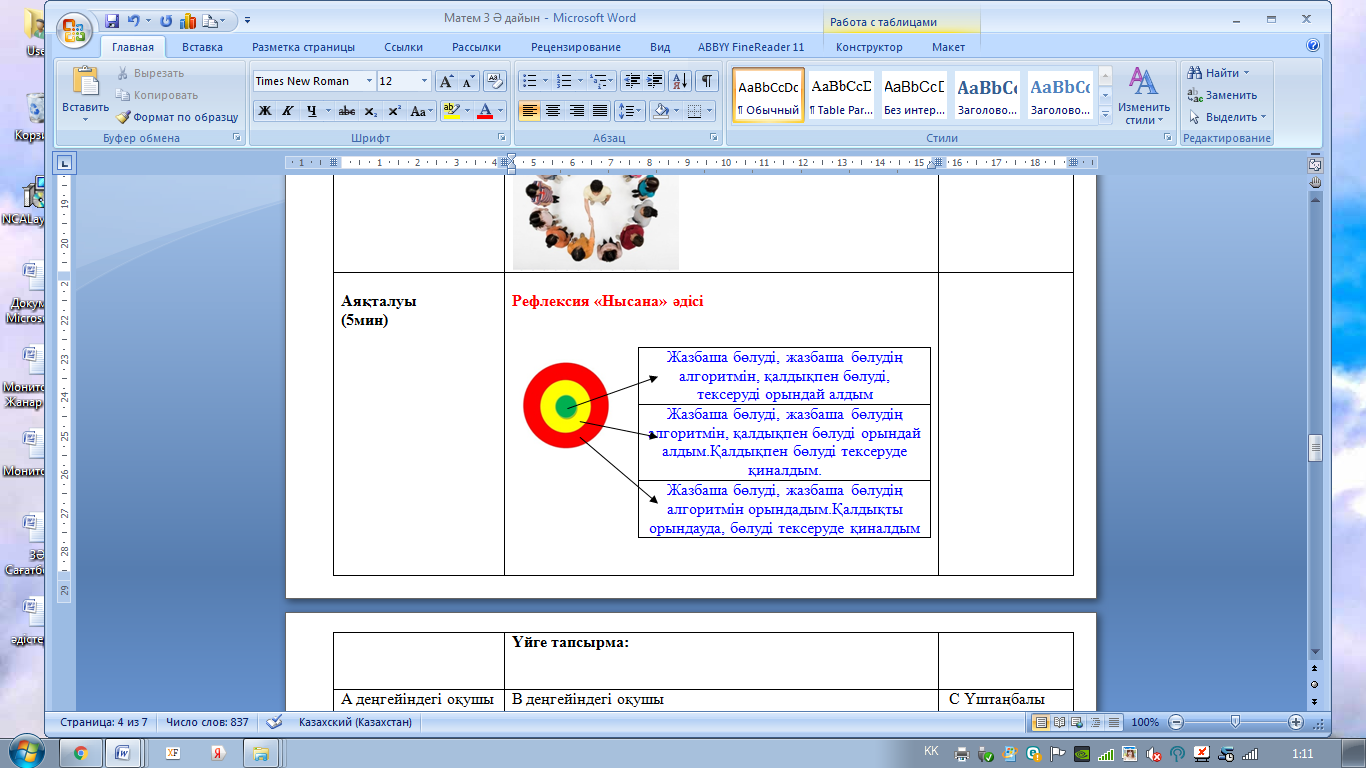Switch to the Рецензирование tab
Screen dimensions: 1366x768
coord(576,47)
